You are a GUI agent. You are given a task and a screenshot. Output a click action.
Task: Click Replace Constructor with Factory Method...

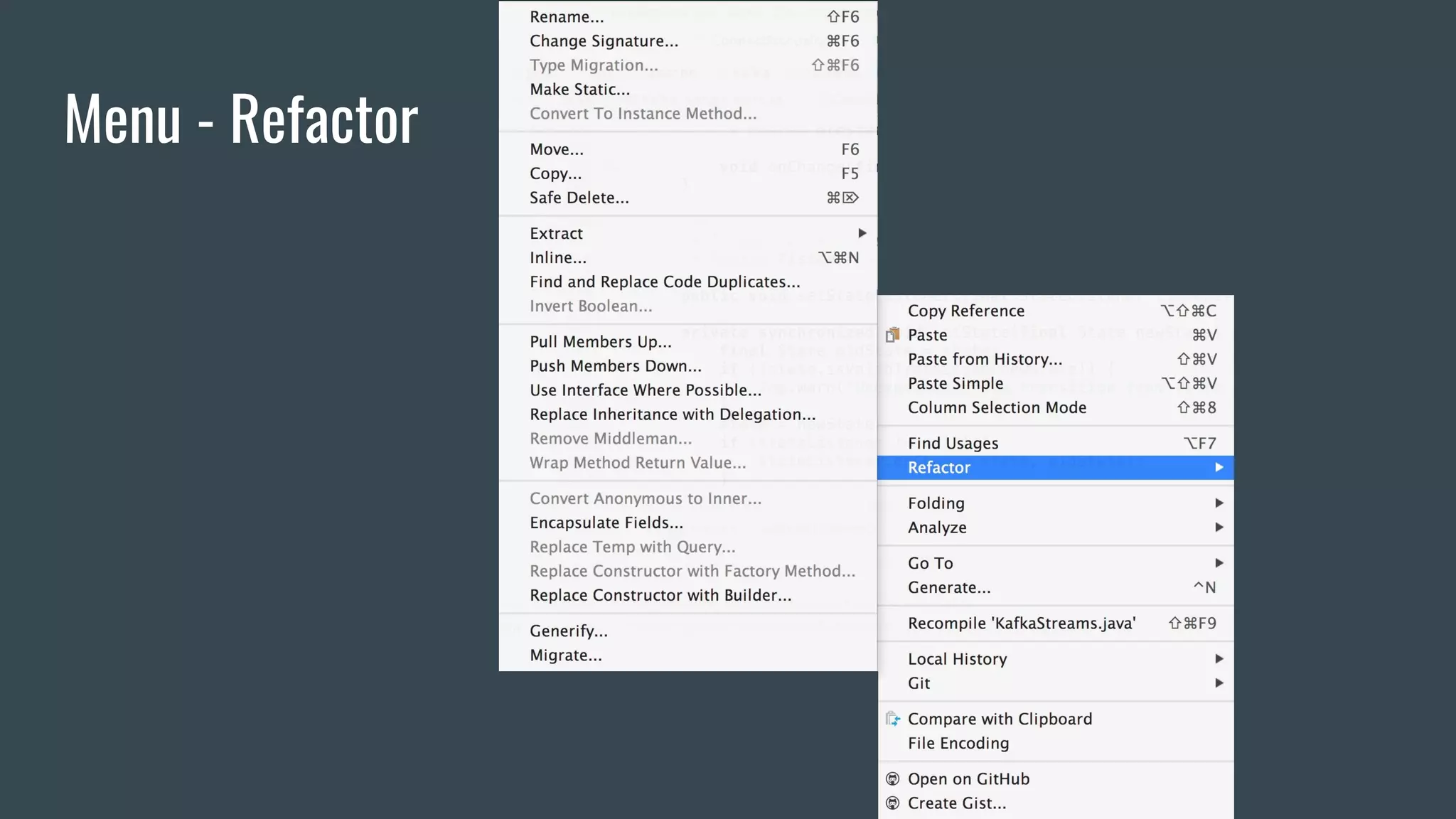point(688,571)
